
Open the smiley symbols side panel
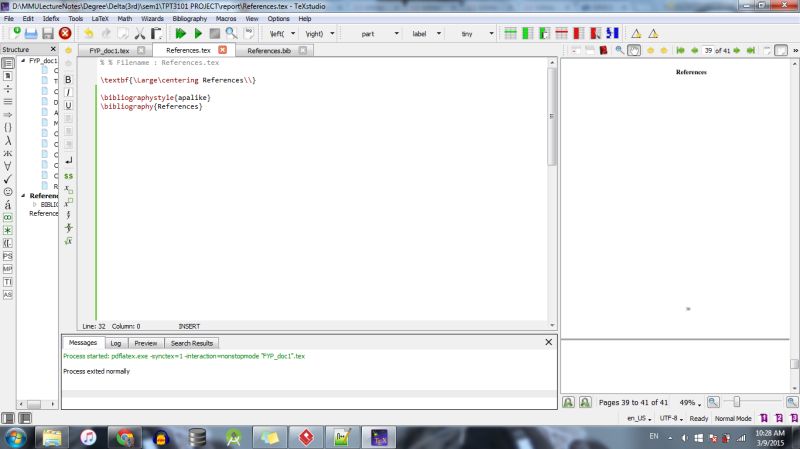[x=8, y=192]
